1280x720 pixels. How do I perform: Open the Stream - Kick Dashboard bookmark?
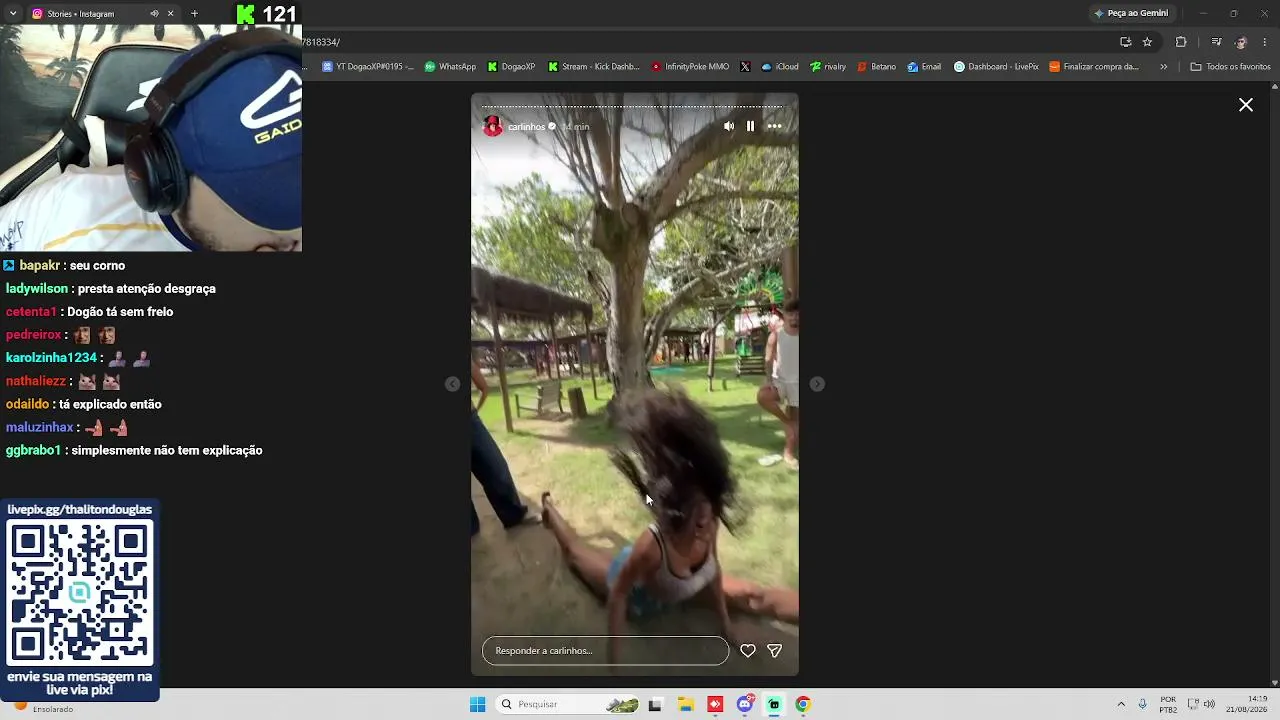[x=594, y=67]
